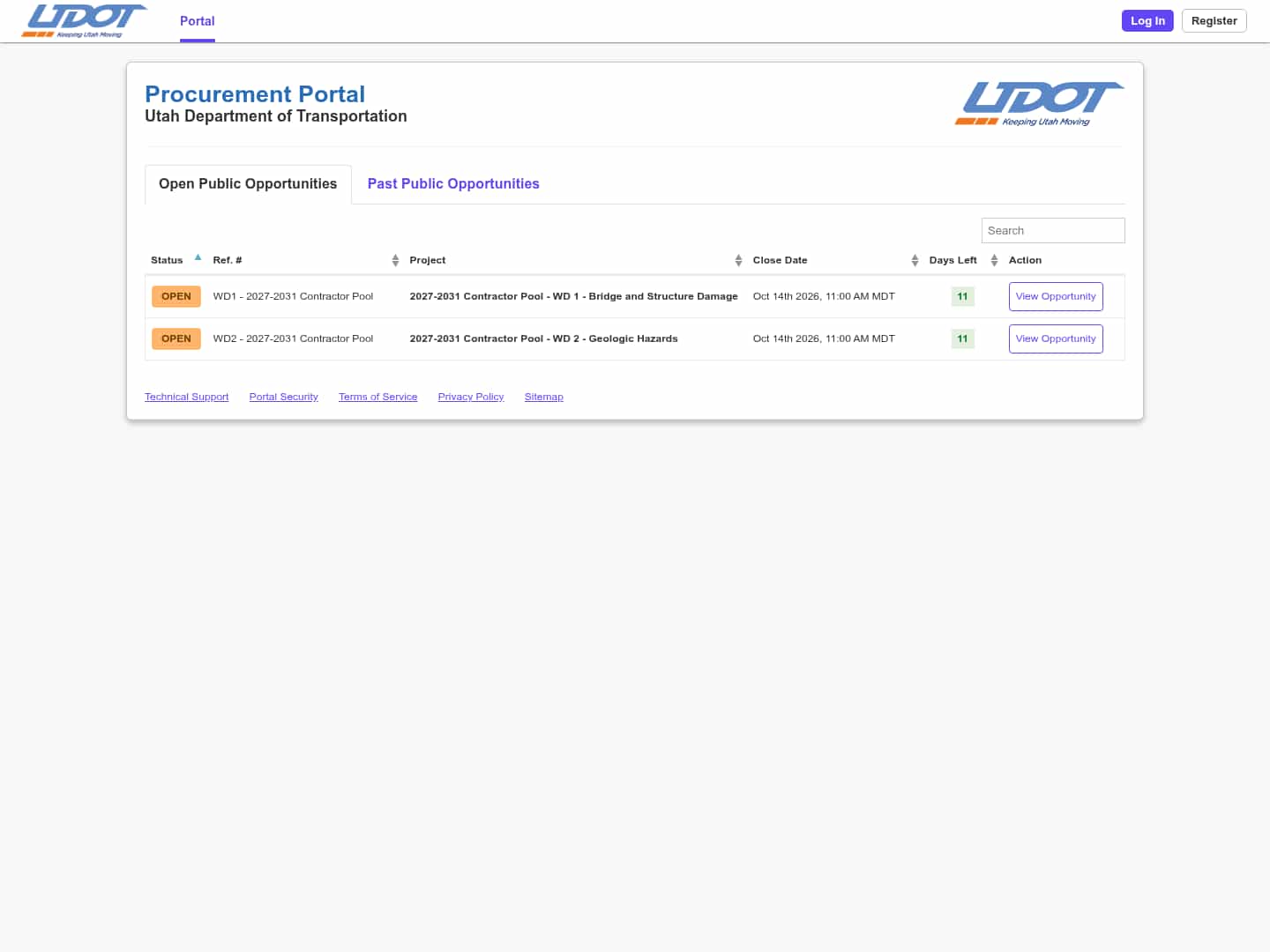Click the days left badge in WD2 row
The image size is (1270, 952).
(x=962, y=338)
